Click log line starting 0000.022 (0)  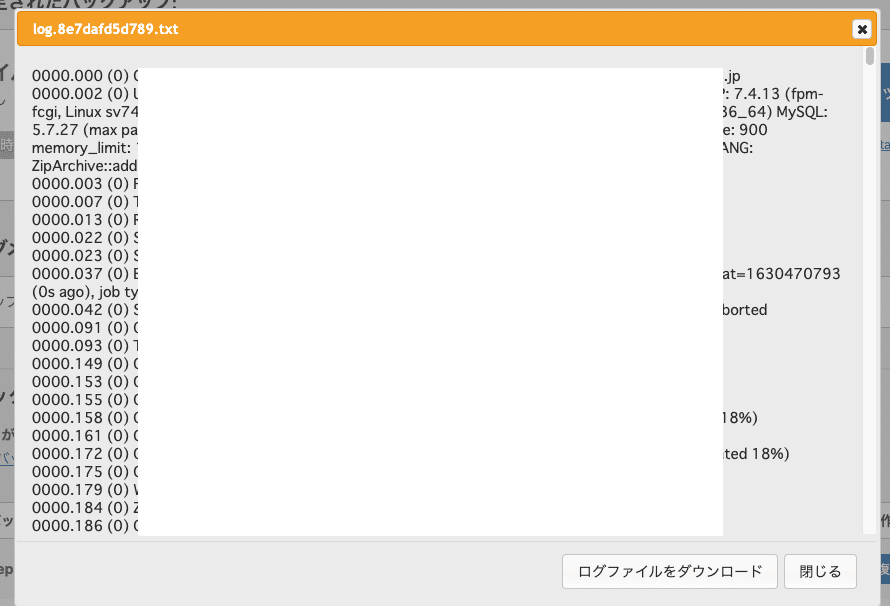85,238
